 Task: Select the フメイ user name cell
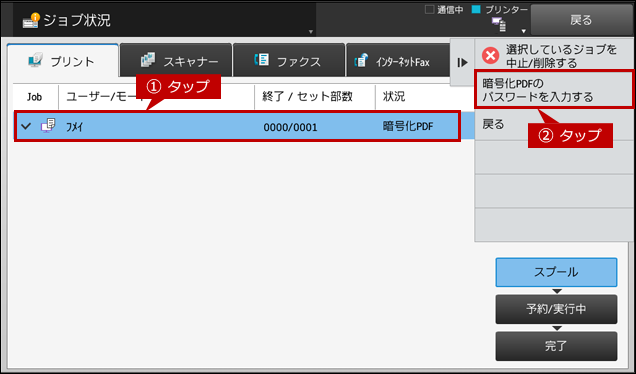point(74,127)
